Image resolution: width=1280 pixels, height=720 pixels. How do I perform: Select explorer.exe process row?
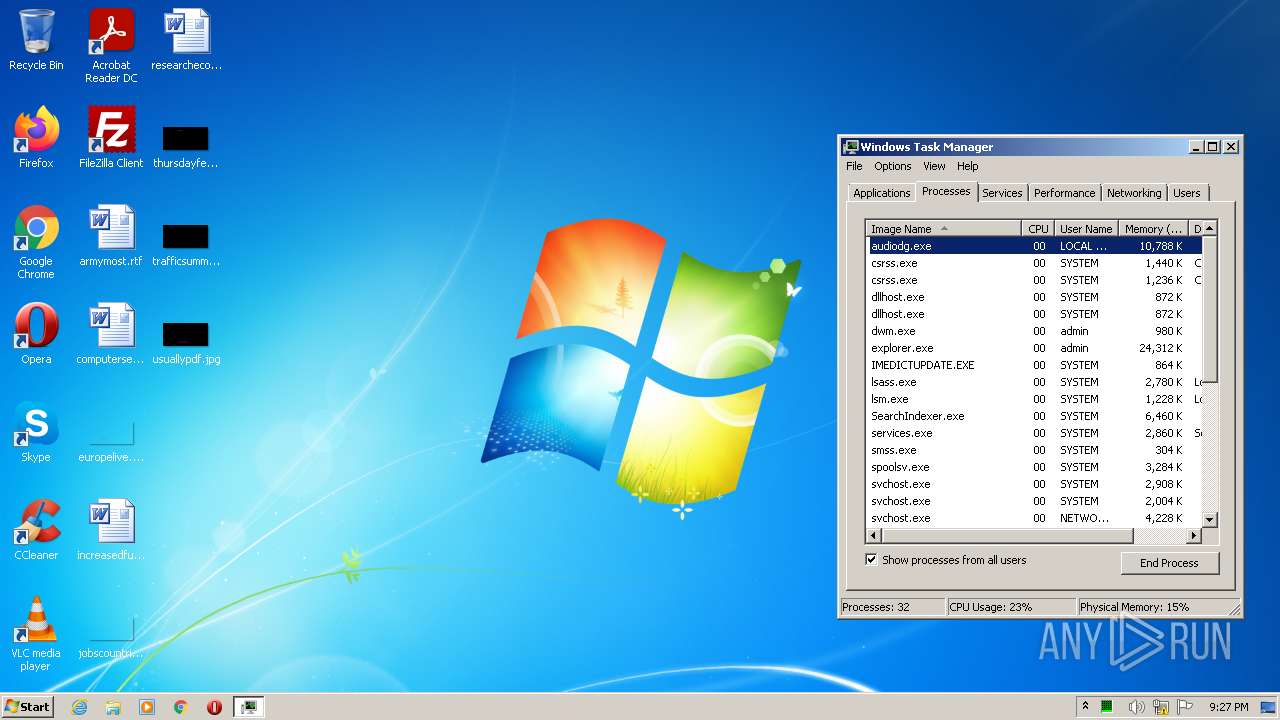coord(1034,348)
